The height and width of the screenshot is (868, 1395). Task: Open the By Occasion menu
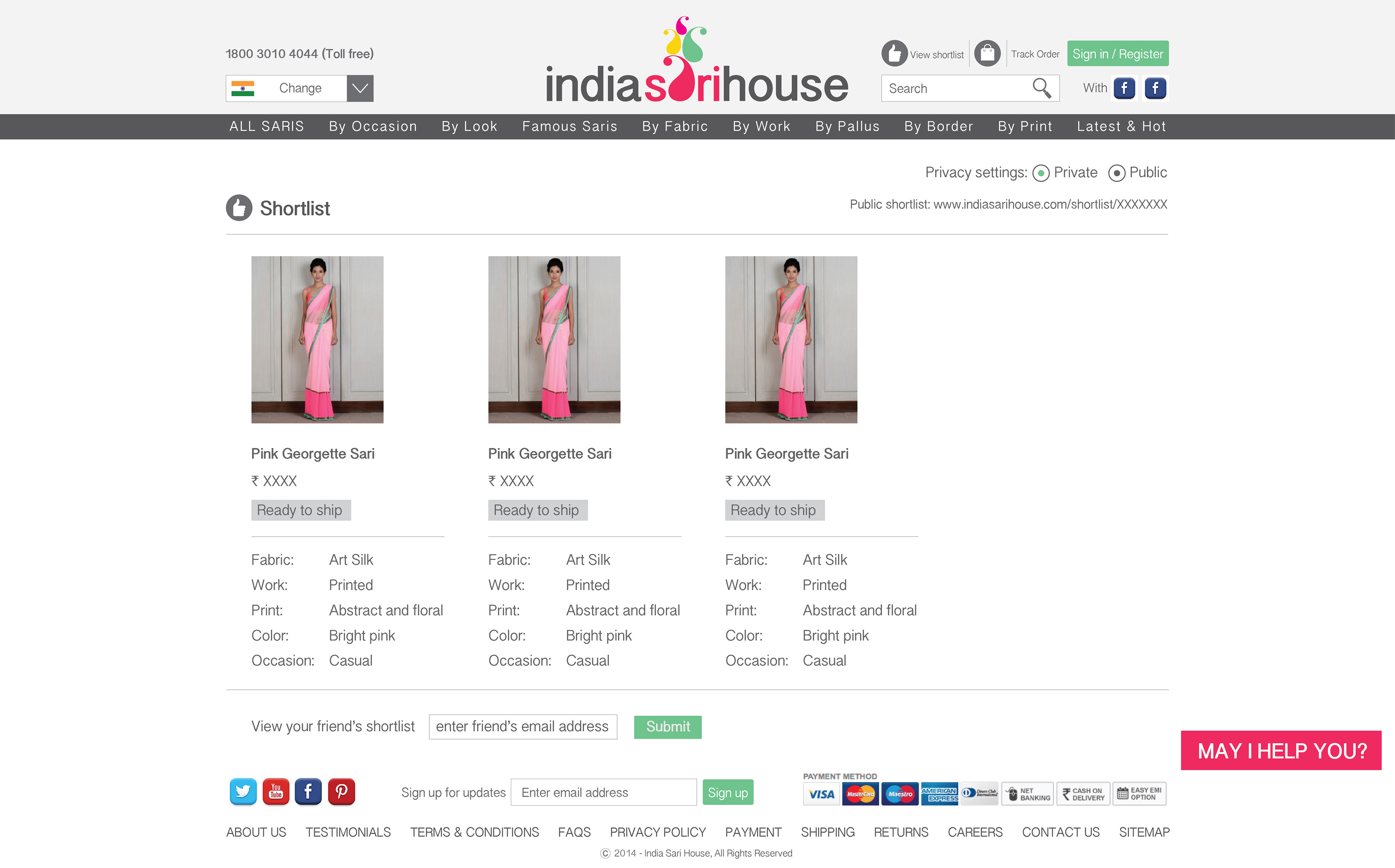pos(372,126)
